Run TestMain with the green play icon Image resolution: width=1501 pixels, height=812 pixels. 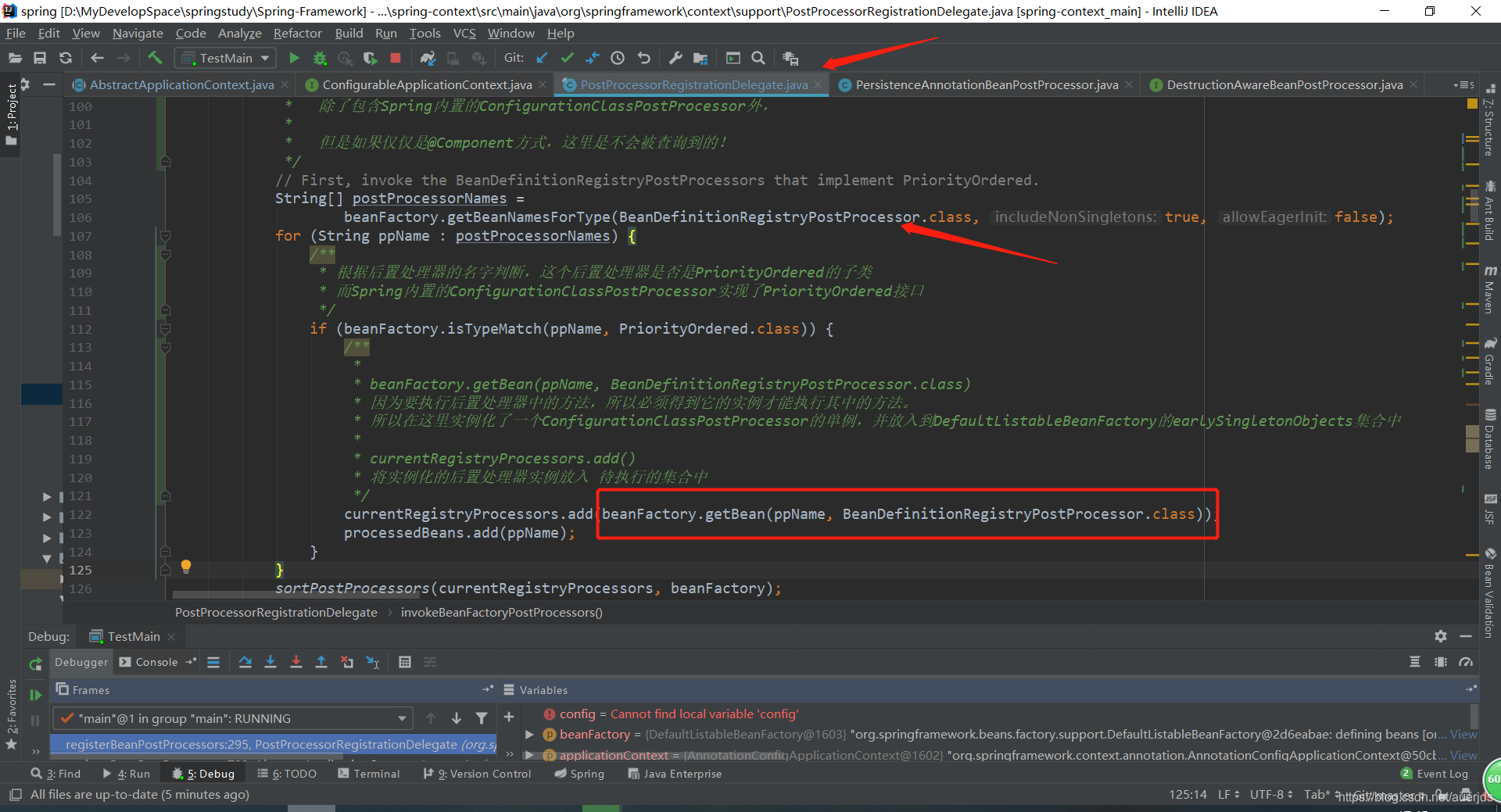[x=294, y=58]
